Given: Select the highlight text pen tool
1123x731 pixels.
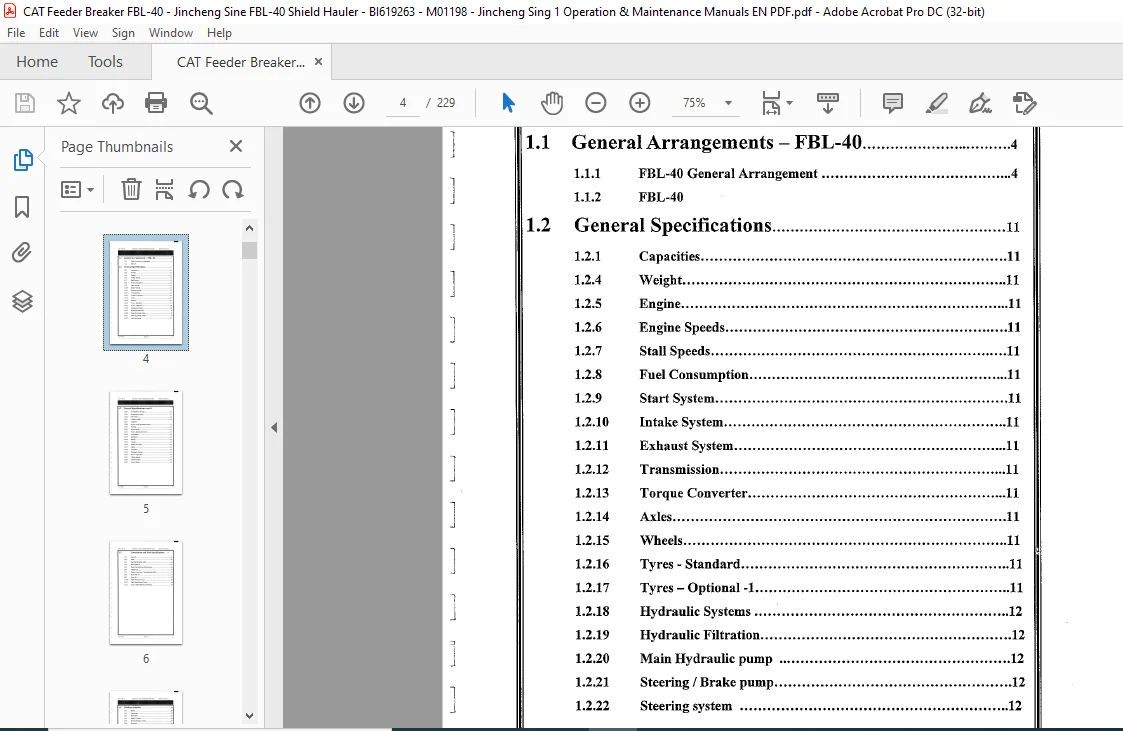Looking at the screenshot, I should [x=937, y=103].
